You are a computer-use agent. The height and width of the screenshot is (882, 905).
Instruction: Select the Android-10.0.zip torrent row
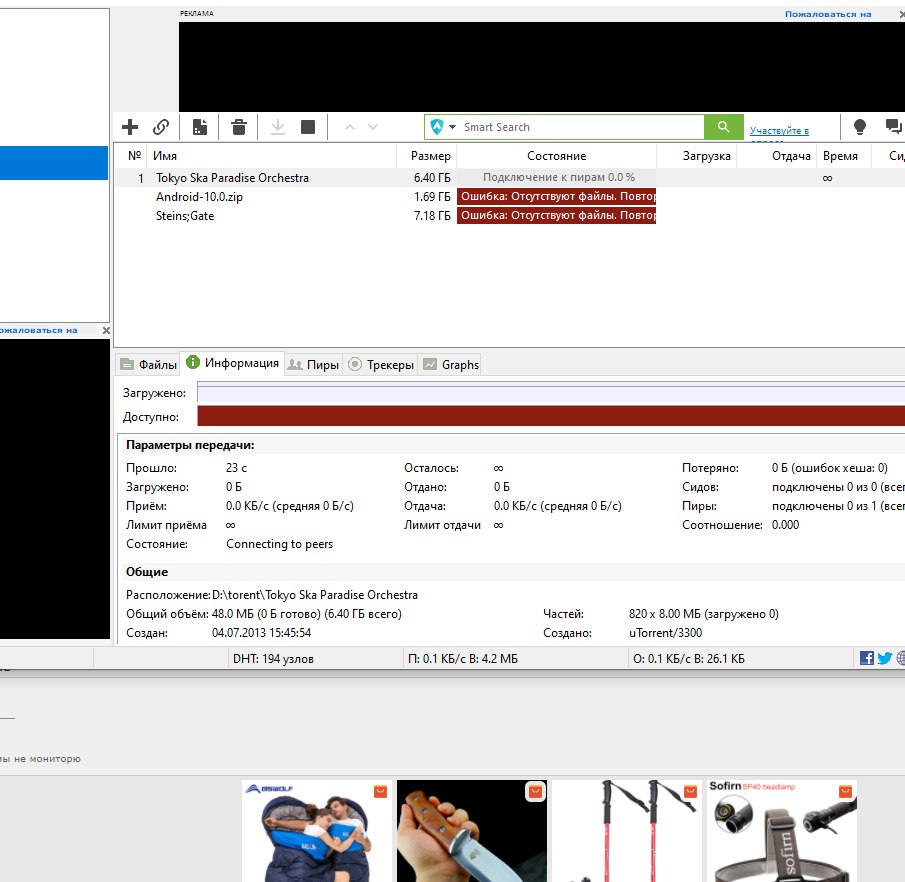tap(199, 197)
